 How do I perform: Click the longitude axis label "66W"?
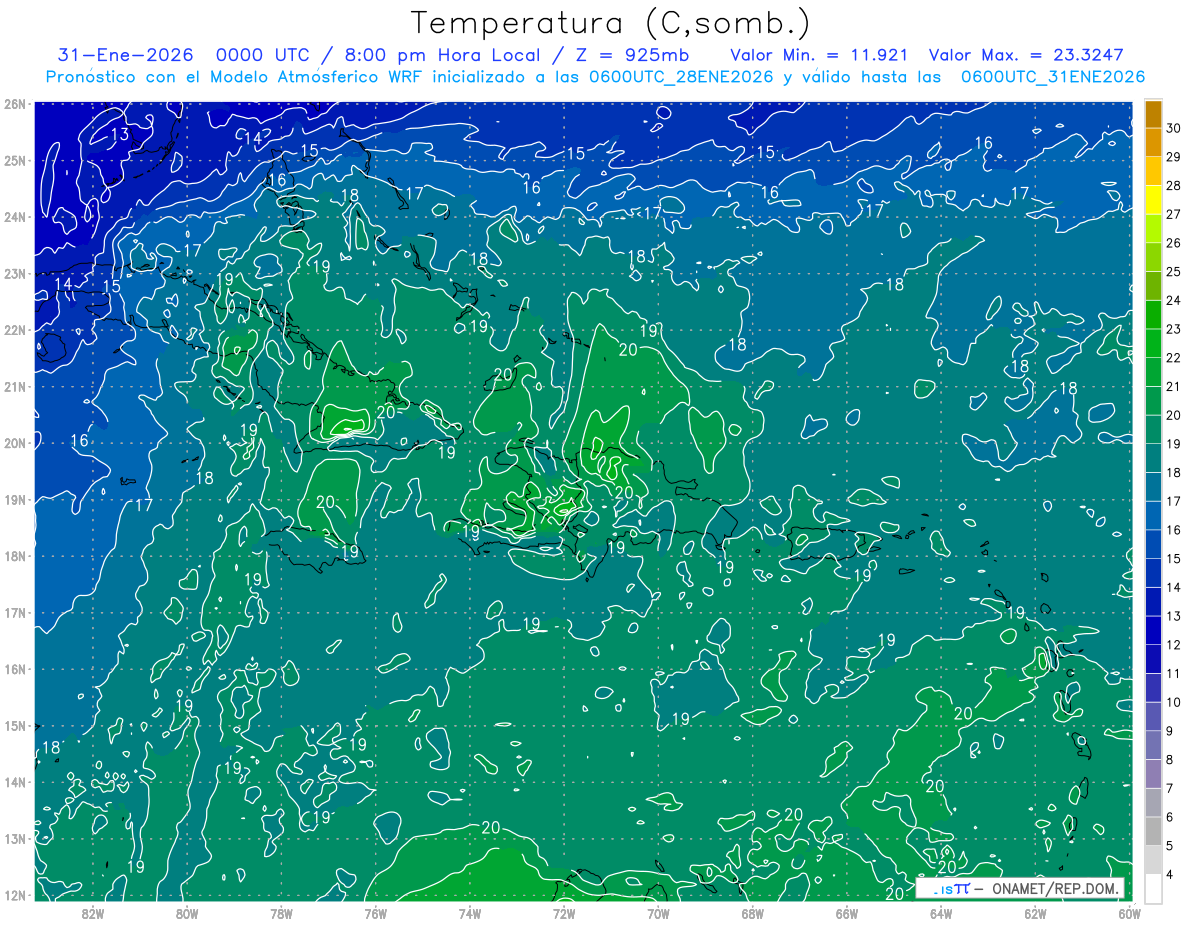tap(847, 912)
